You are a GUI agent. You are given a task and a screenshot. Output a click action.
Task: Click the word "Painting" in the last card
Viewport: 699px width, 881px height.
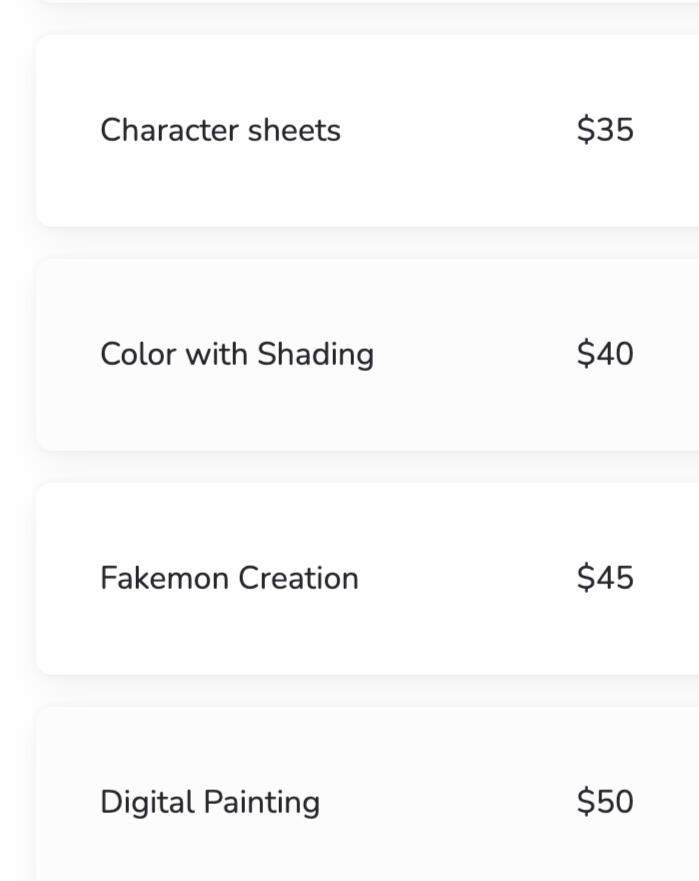(x=262, y=803)
